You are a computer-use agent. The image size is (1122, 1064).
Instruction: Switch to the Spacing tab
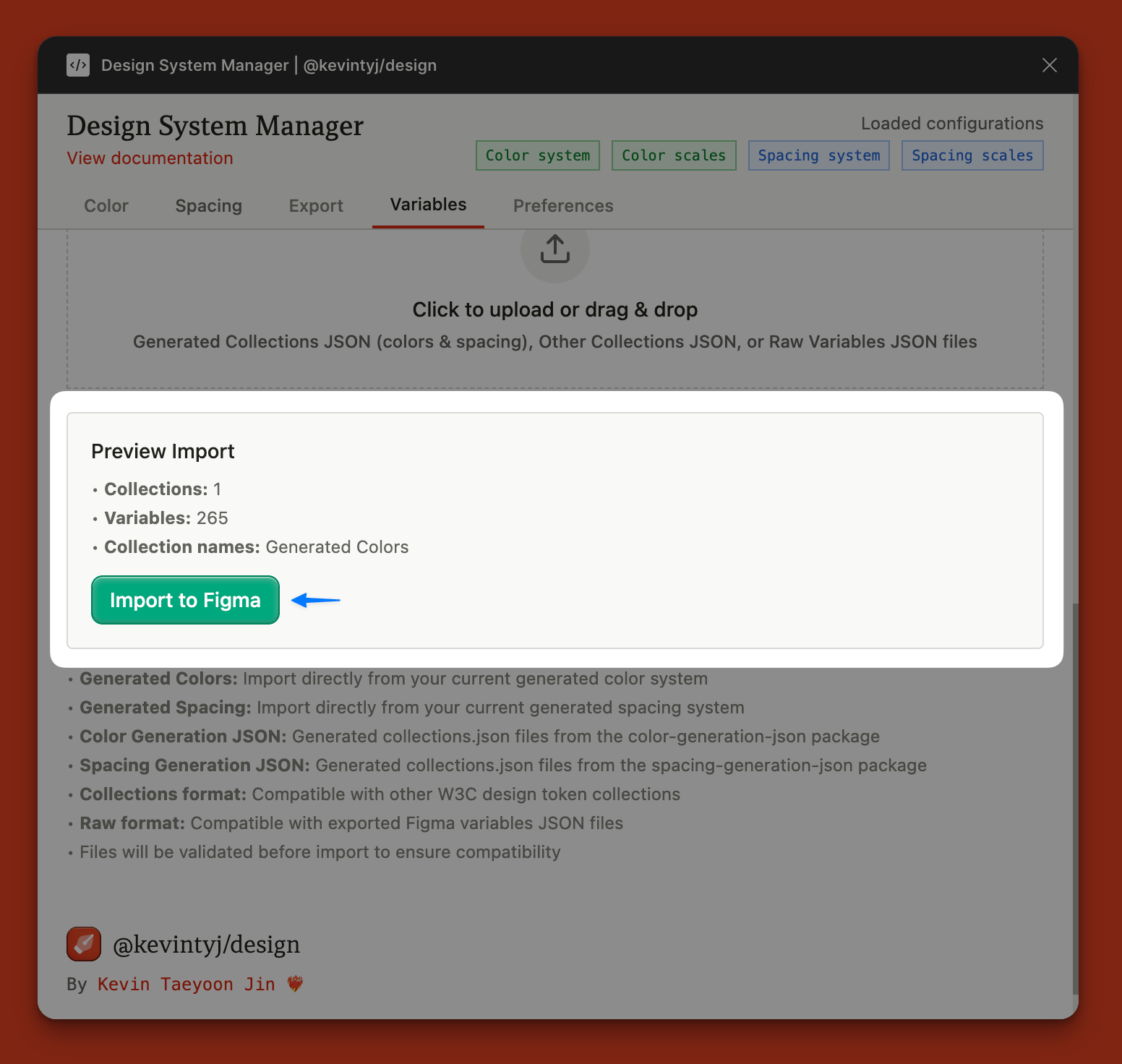[208, 205]
